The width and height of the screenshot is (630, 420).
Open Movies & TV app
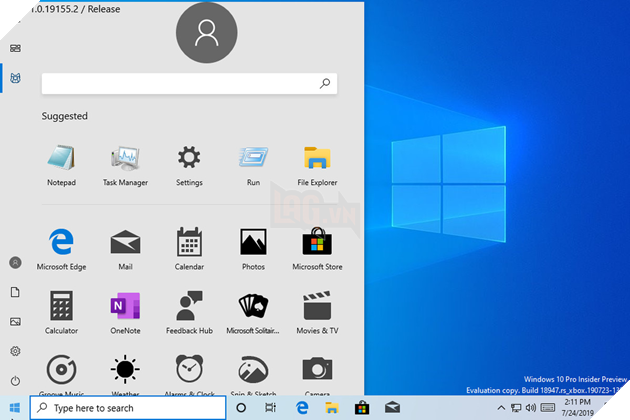[x=317, y=313]
